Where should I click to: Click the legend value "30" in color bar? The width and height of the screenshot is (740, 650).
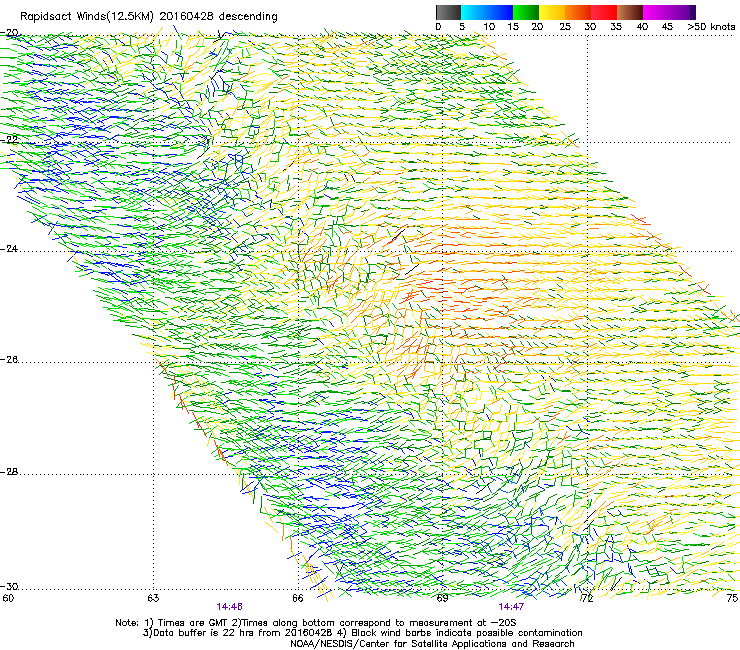pyautogui.click(x=590, y=27)
